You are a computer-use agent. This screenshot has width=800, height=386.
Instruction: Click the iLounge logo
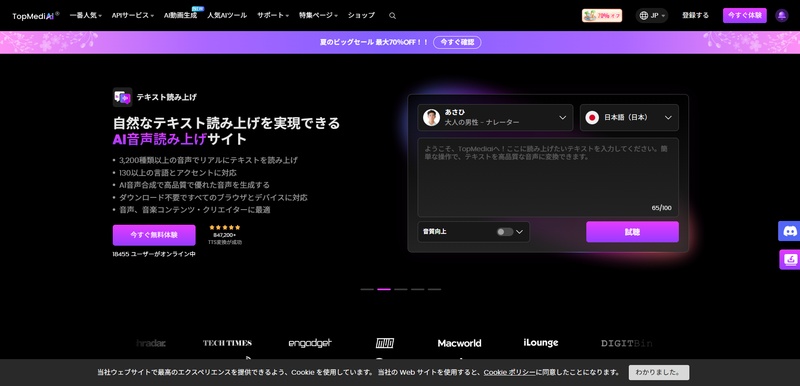click(x=540, y=343)
